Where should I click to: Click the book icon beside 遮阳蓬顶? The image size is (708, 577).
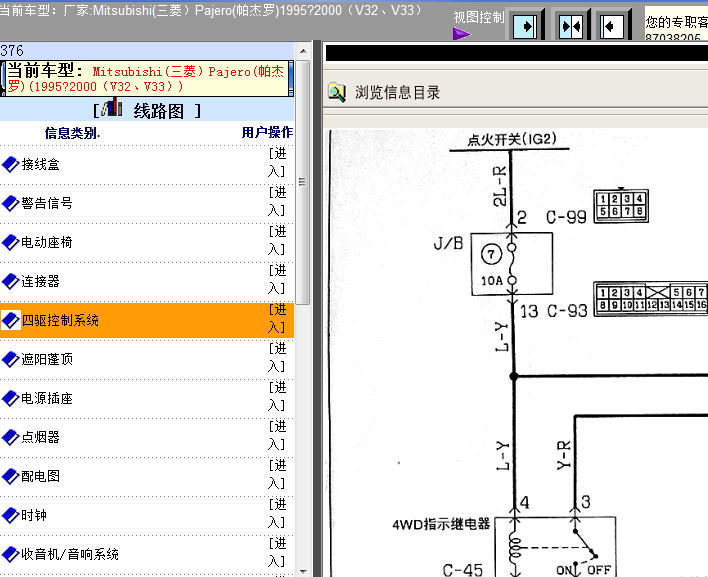click(x=10, y=359)
